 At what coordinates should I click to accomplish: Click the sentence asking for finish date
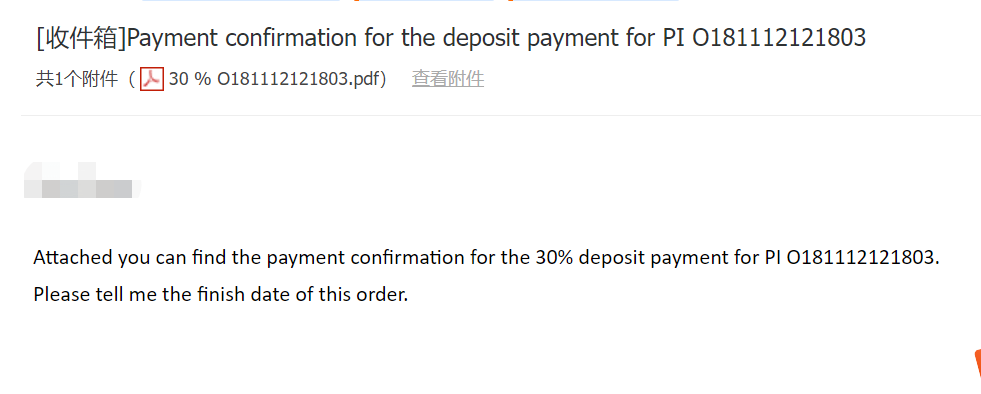pos(220,294)
